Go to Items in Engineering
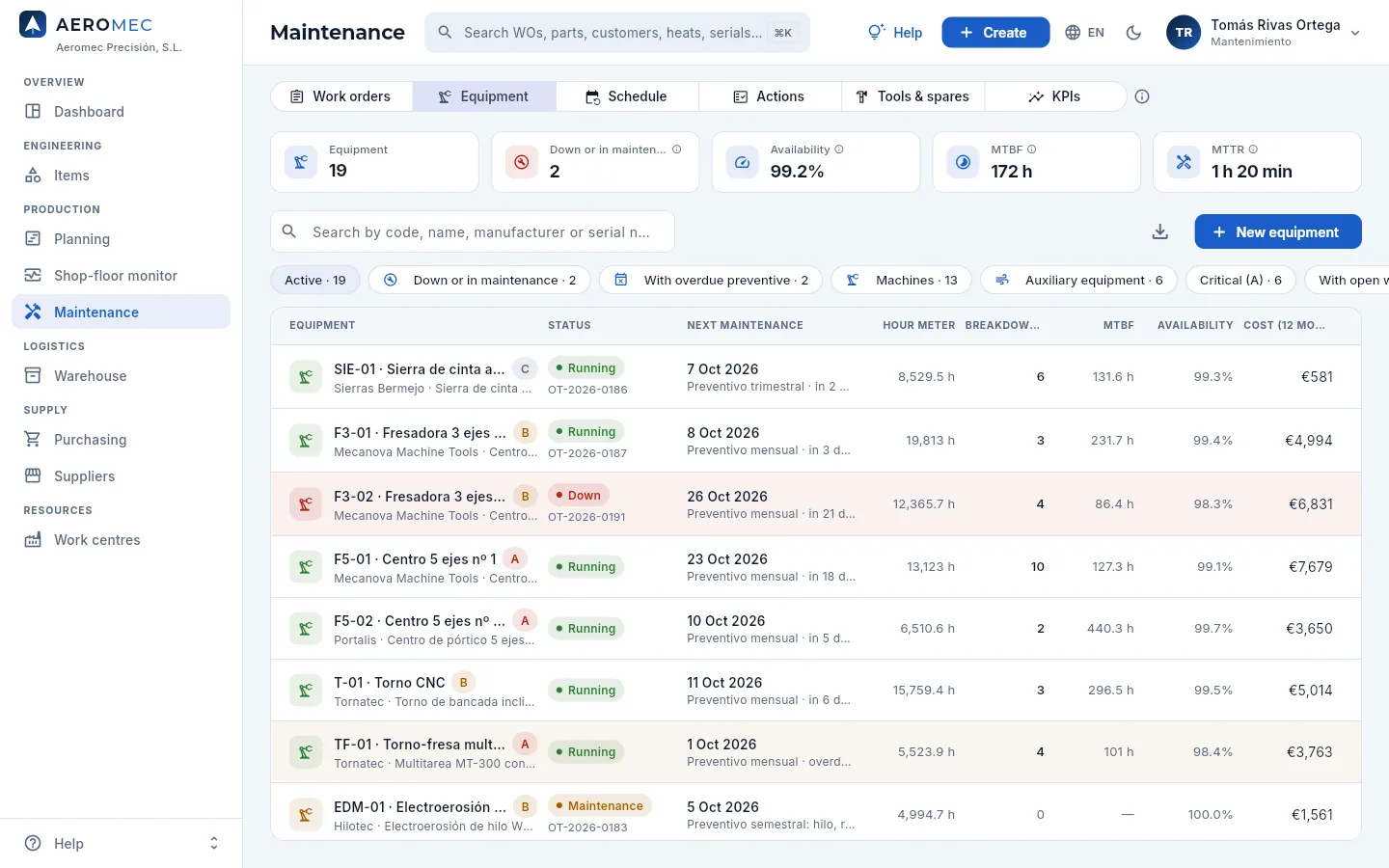Image resolution: width=1389 pixels, height=868 pixels. point(122,176)
